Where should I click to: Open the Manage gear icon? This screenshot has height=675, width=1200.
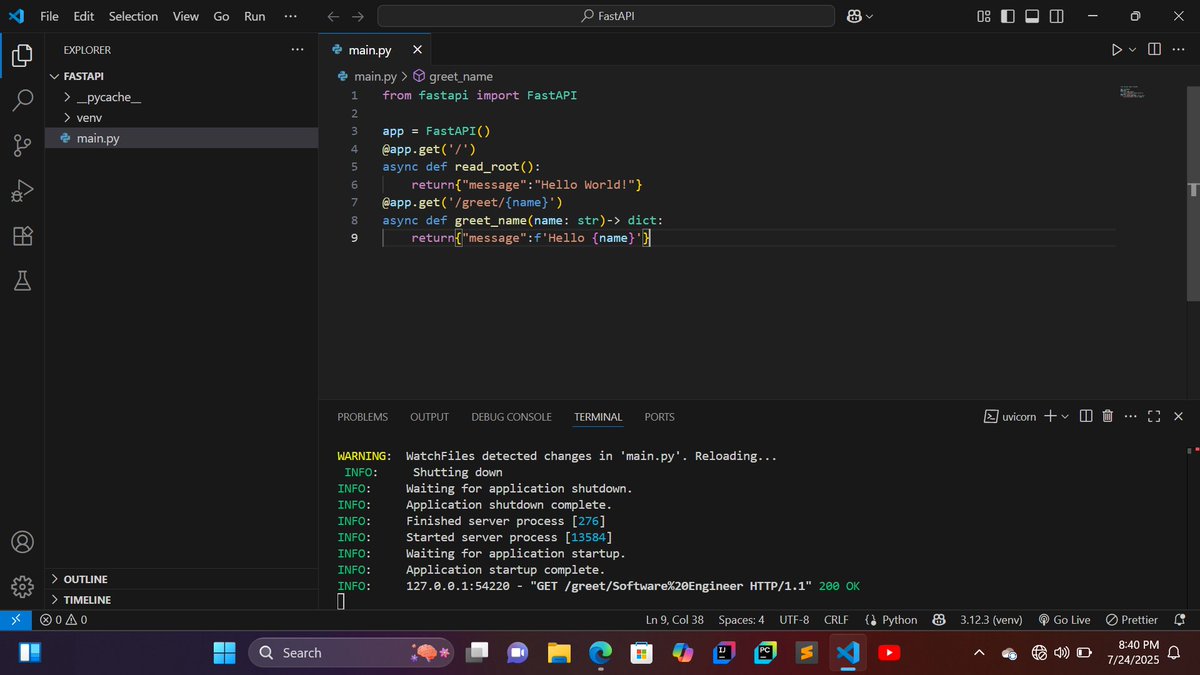click(22, 586)
